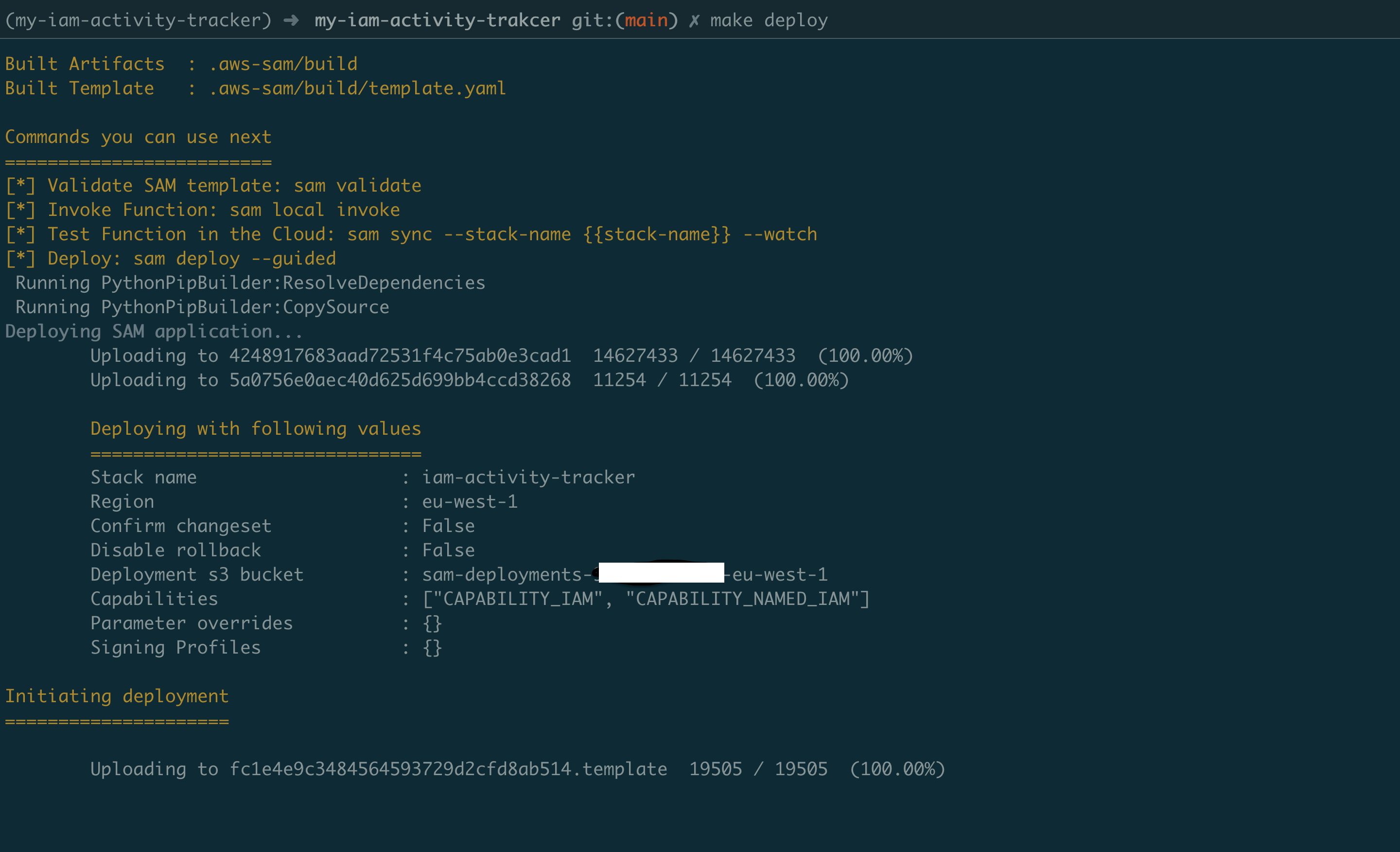Click the git branch name 'main'

(x=646, y=20)
